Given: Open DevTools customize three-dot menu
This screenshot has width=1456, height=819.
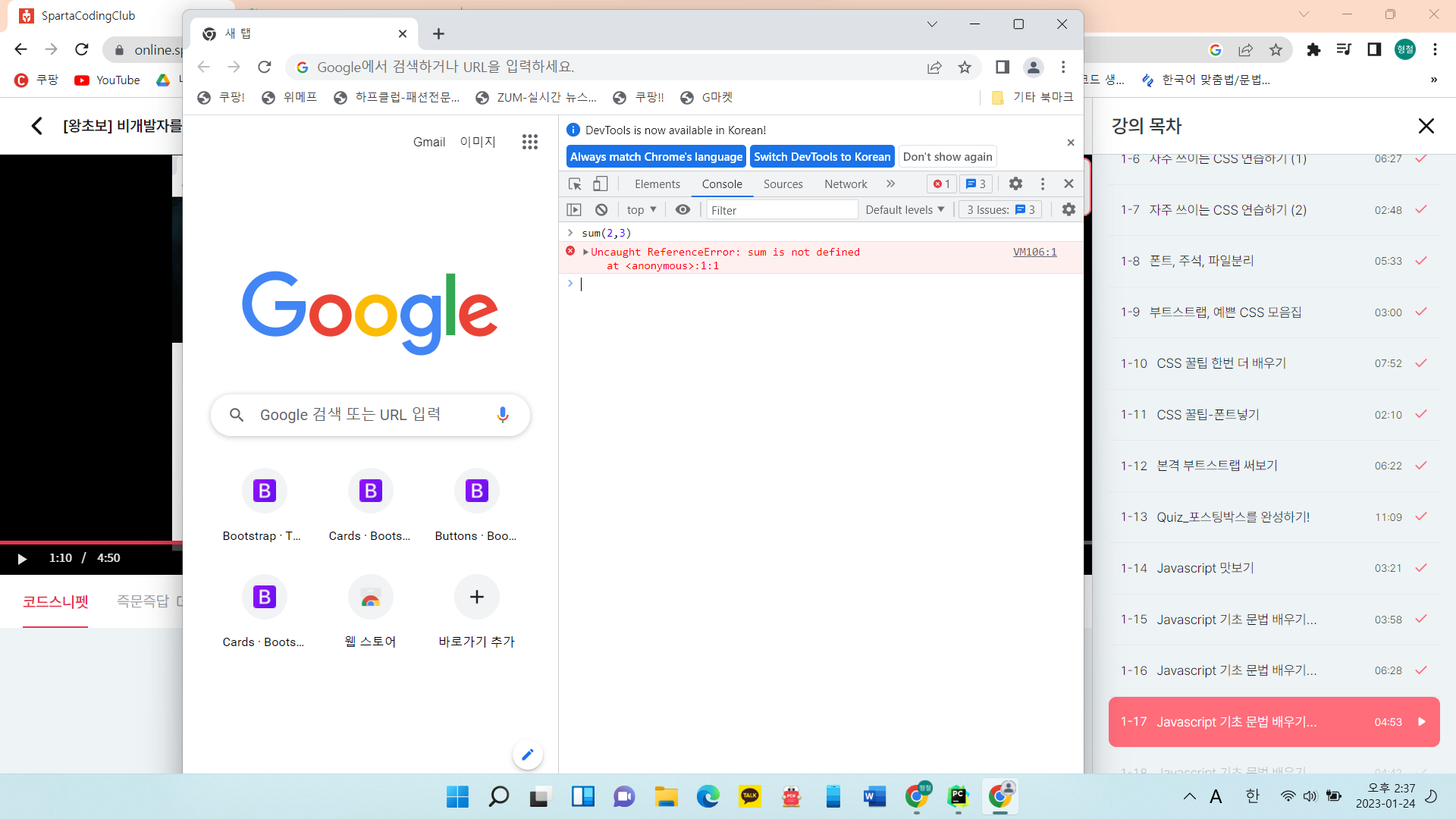Looking at the screenshot, I should (1043, 184).
